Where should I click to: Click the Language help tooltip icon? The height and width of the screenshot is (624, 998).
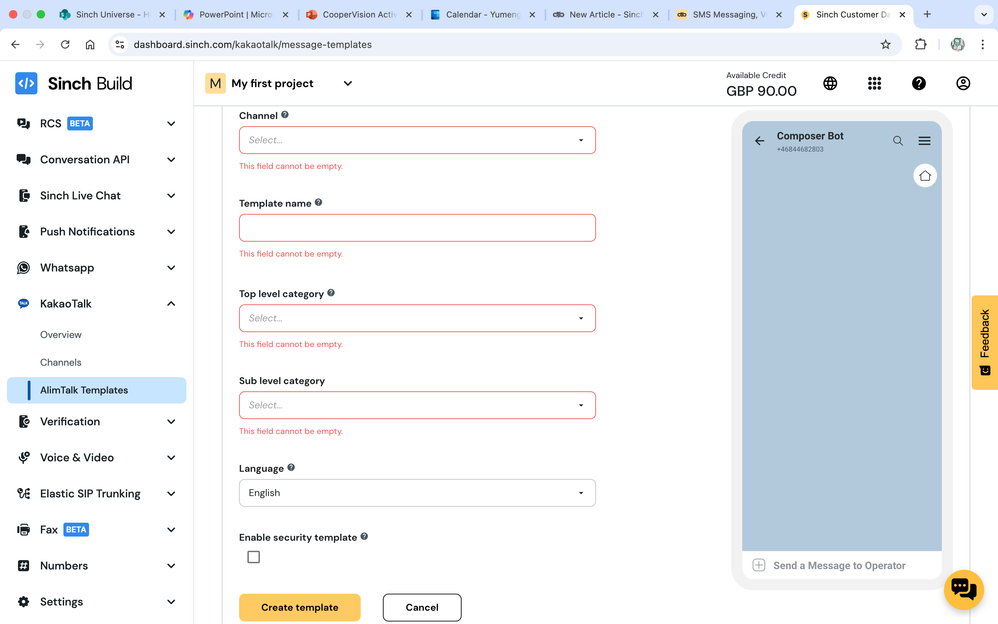(291, 467)
